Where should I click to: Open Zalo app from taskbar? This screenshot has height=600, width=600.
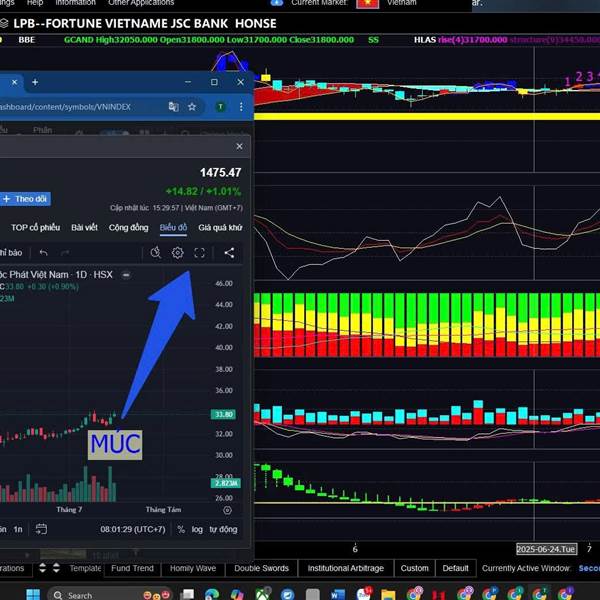364,593
